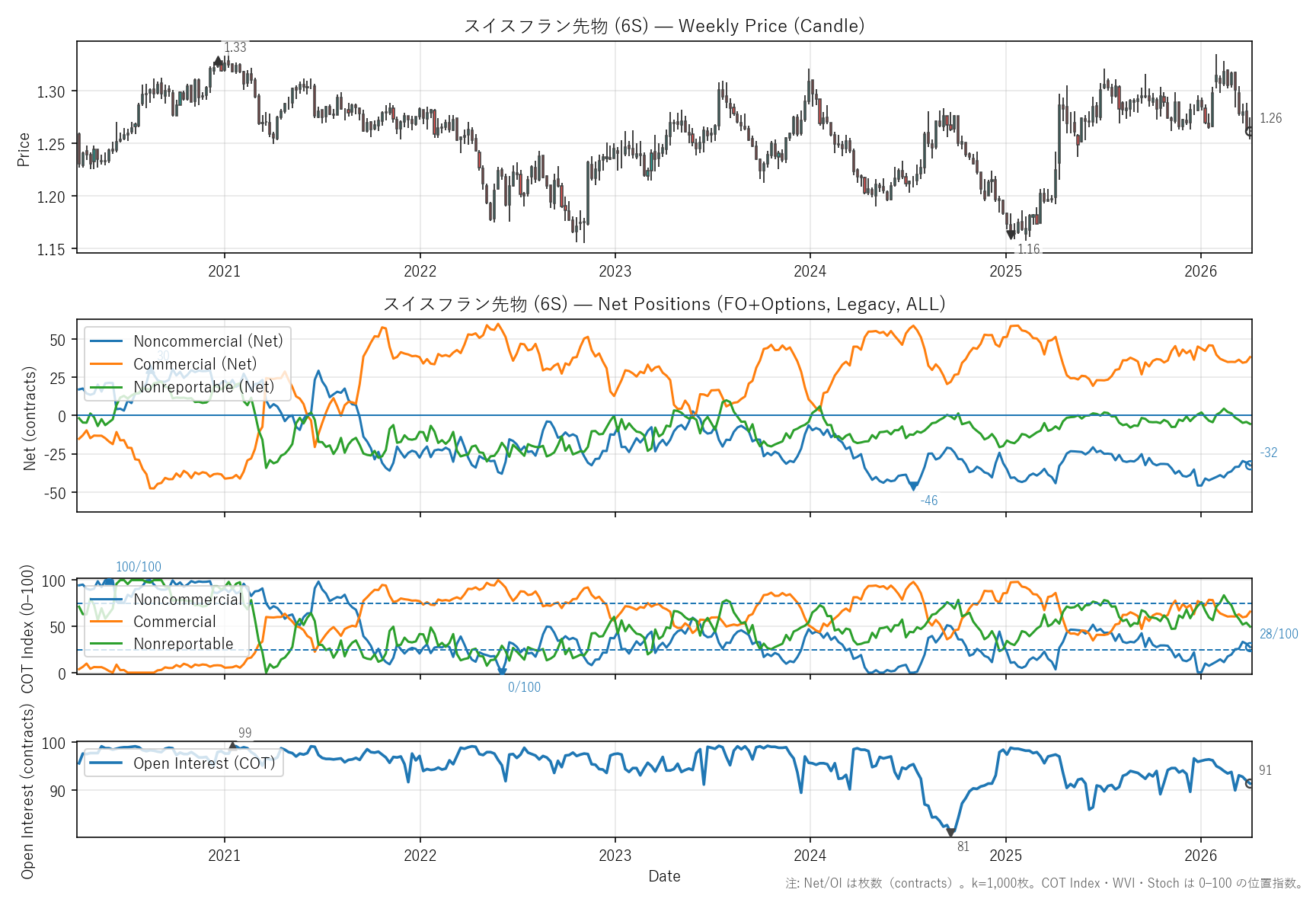
Task: Click the orange Commercial (Net) legend line swatch
Action: tap(106, 364)
